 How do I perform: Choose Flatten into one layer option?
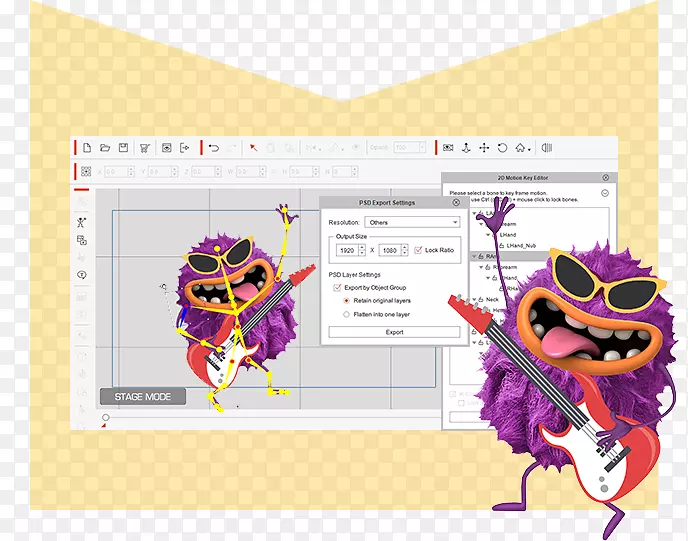tap(347, 314)
